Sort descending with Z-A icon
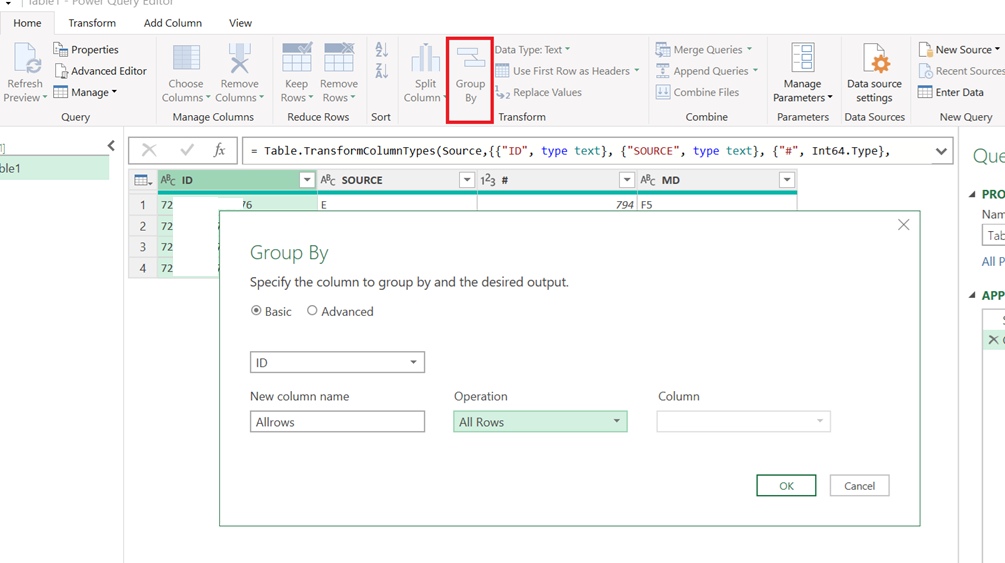 (381, 71)
